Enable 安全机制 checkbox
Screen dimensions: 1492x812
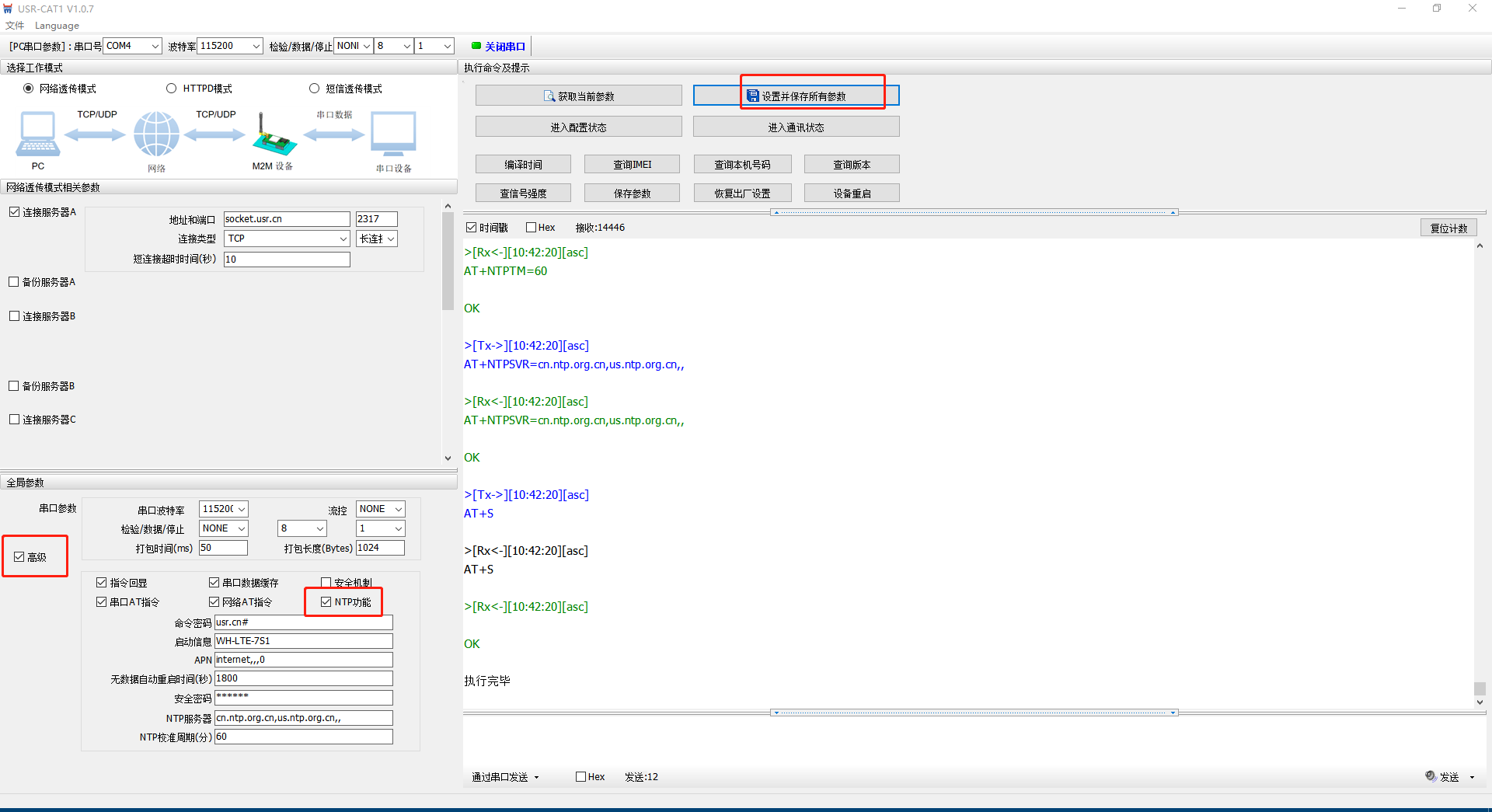coord(326,583)
